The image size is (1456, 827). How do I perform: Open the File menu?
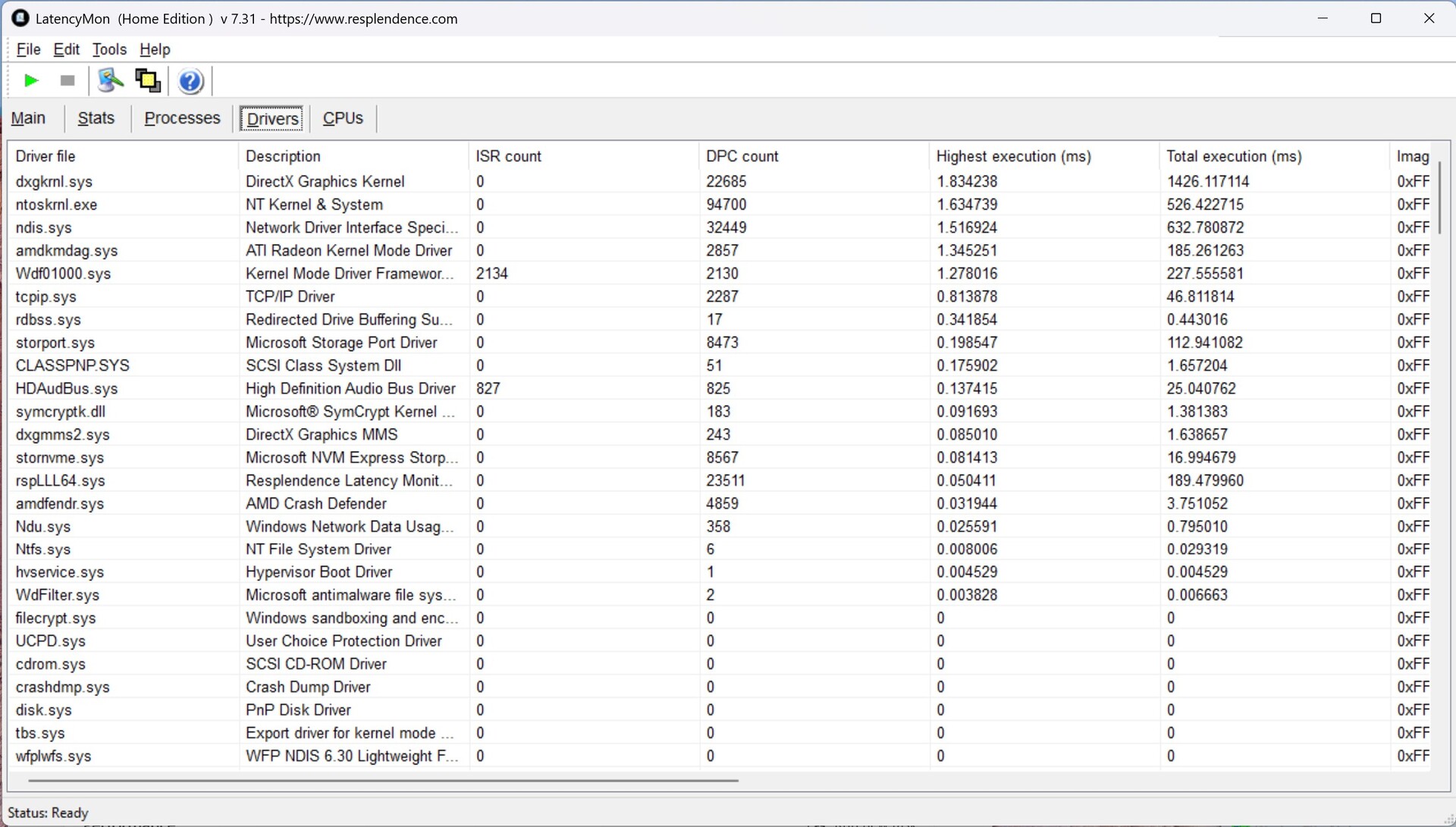point(28,49)
